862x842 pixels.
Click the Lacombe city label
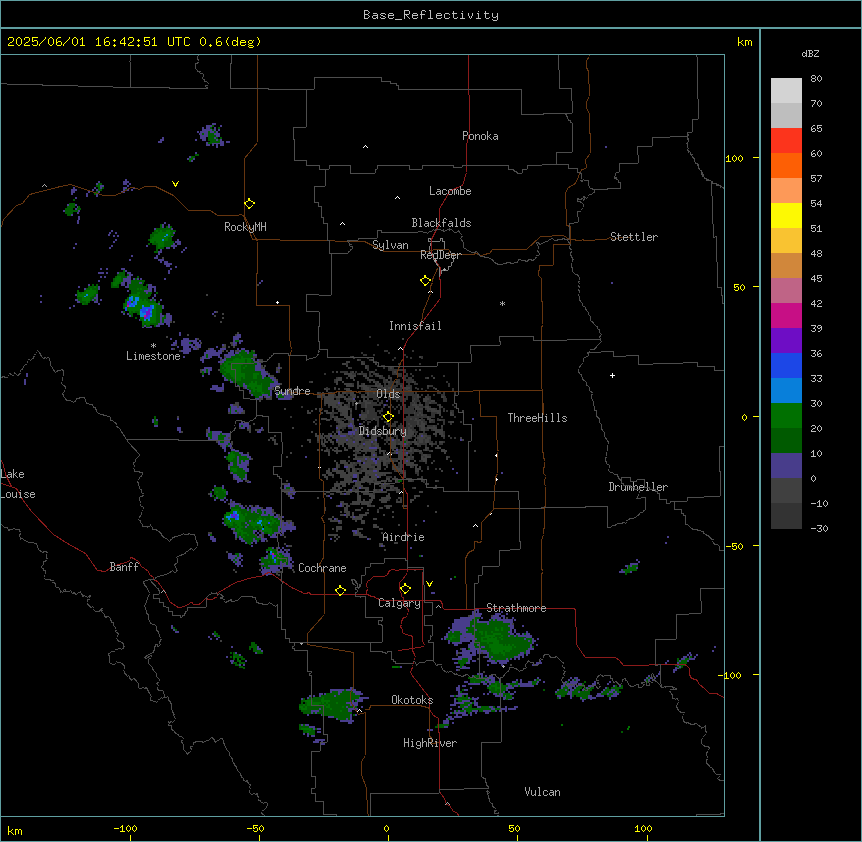coord(450,191)
